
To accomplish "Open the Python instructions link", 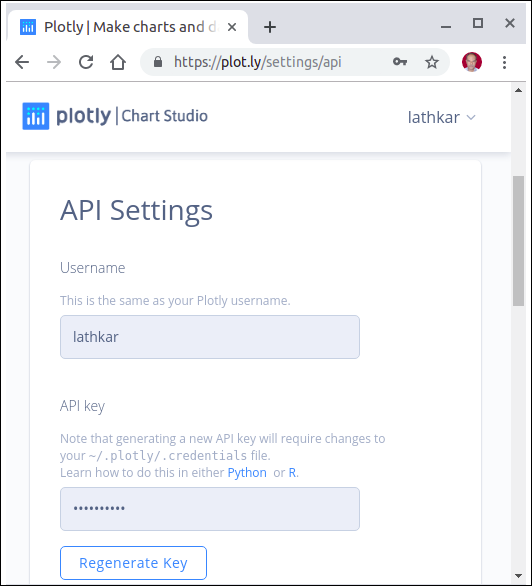I will tap(247, 473).
